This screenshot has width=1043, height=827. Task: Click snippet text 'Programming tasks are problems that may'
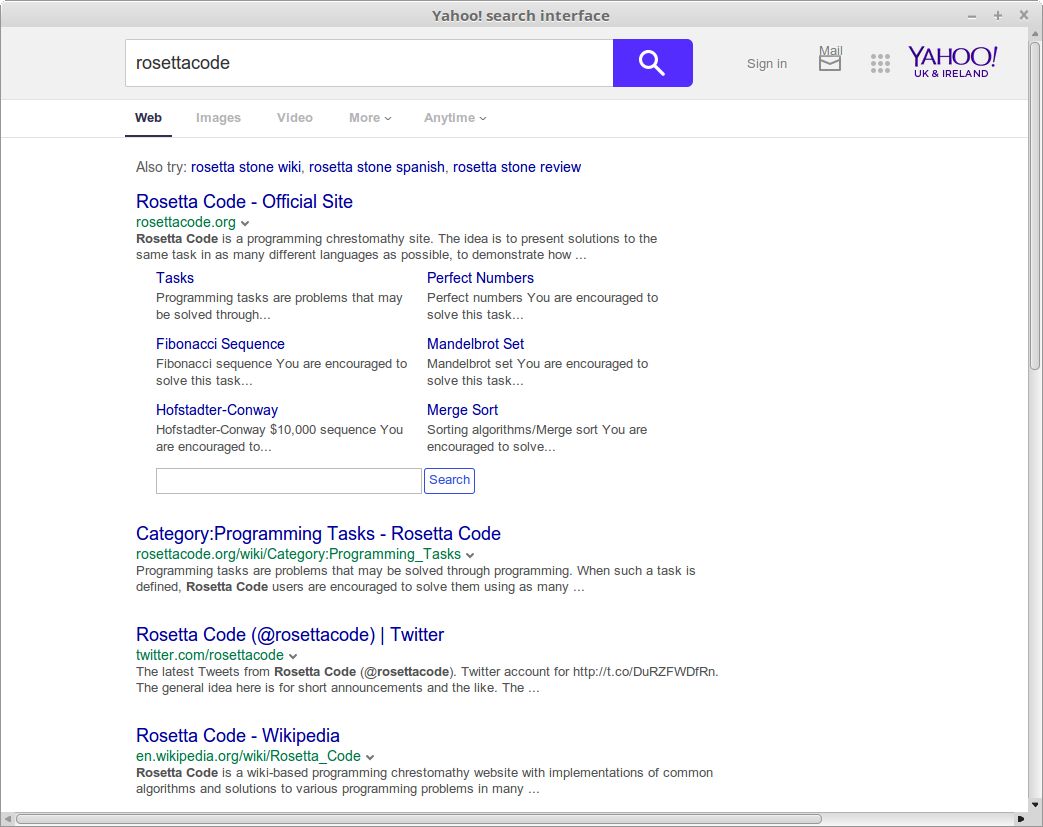tap(279, 298)
